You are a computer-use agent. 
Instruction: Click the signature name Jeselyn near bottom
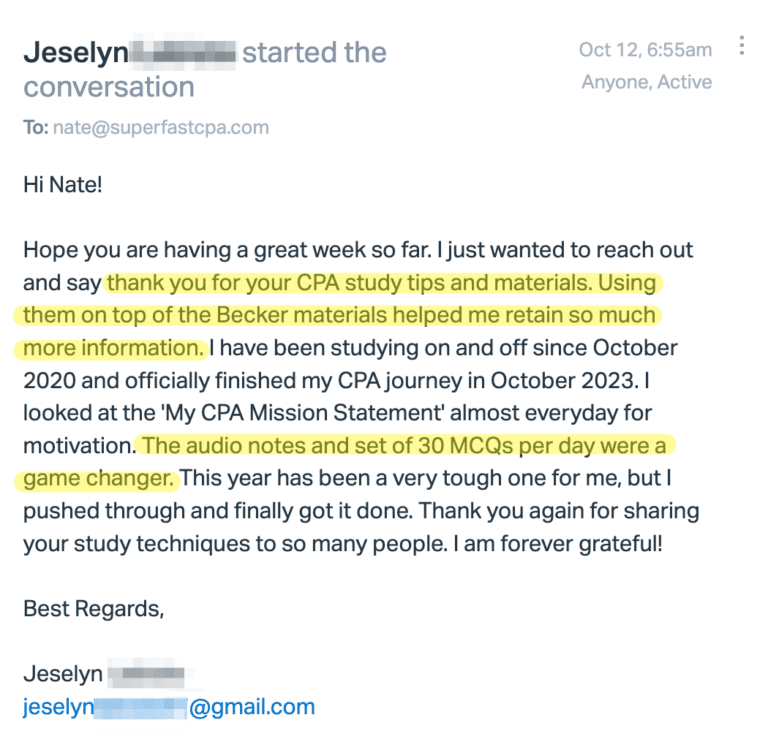[x=63, y=674]
